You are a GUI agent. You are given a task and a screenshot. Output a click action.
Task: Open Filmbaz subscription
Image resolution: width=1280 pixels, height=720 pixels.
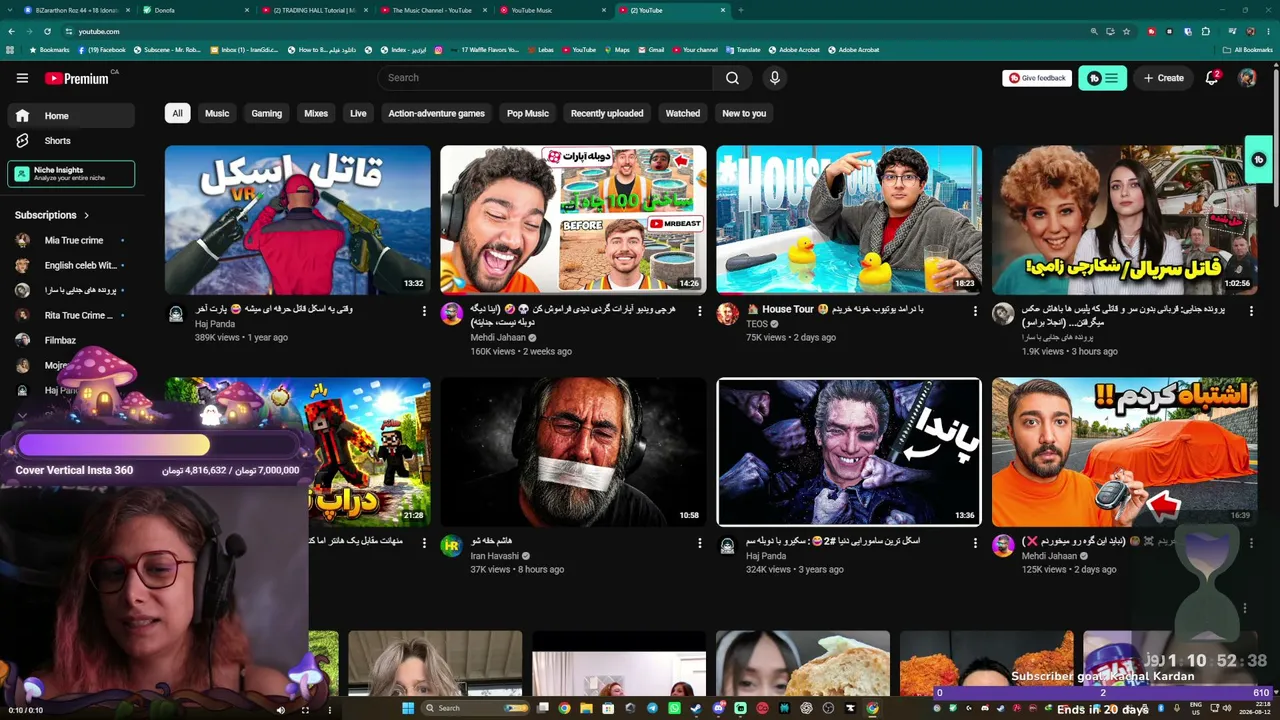(71, 340)
